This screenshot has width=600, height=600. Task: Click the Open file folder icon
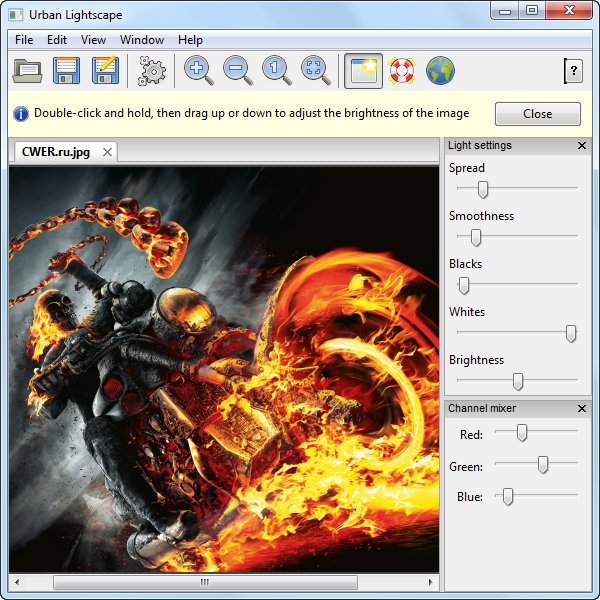pyautogui.click(x=27, y=71)
